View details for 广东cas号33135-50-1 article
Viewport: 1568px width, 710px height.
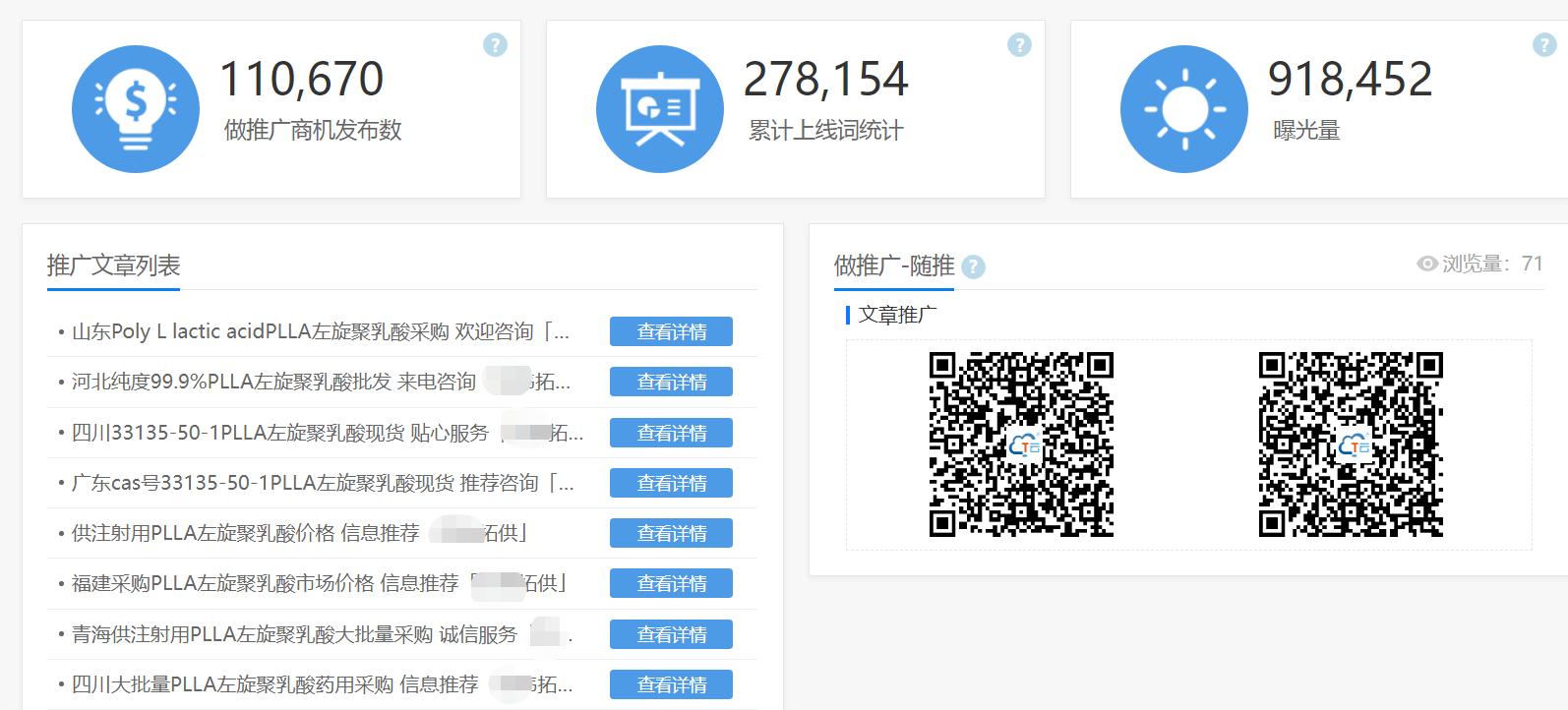point(671,483)
